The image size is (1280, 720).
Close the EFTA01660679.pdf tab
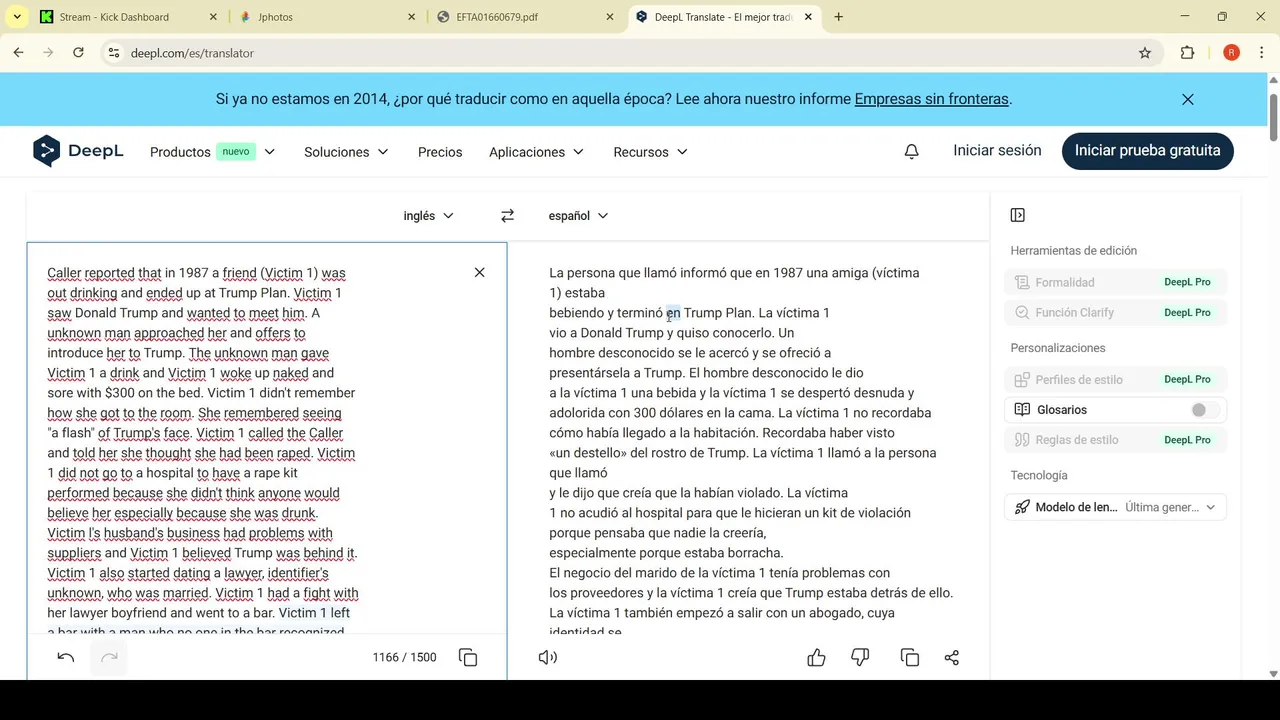click(x=610, y=17)
